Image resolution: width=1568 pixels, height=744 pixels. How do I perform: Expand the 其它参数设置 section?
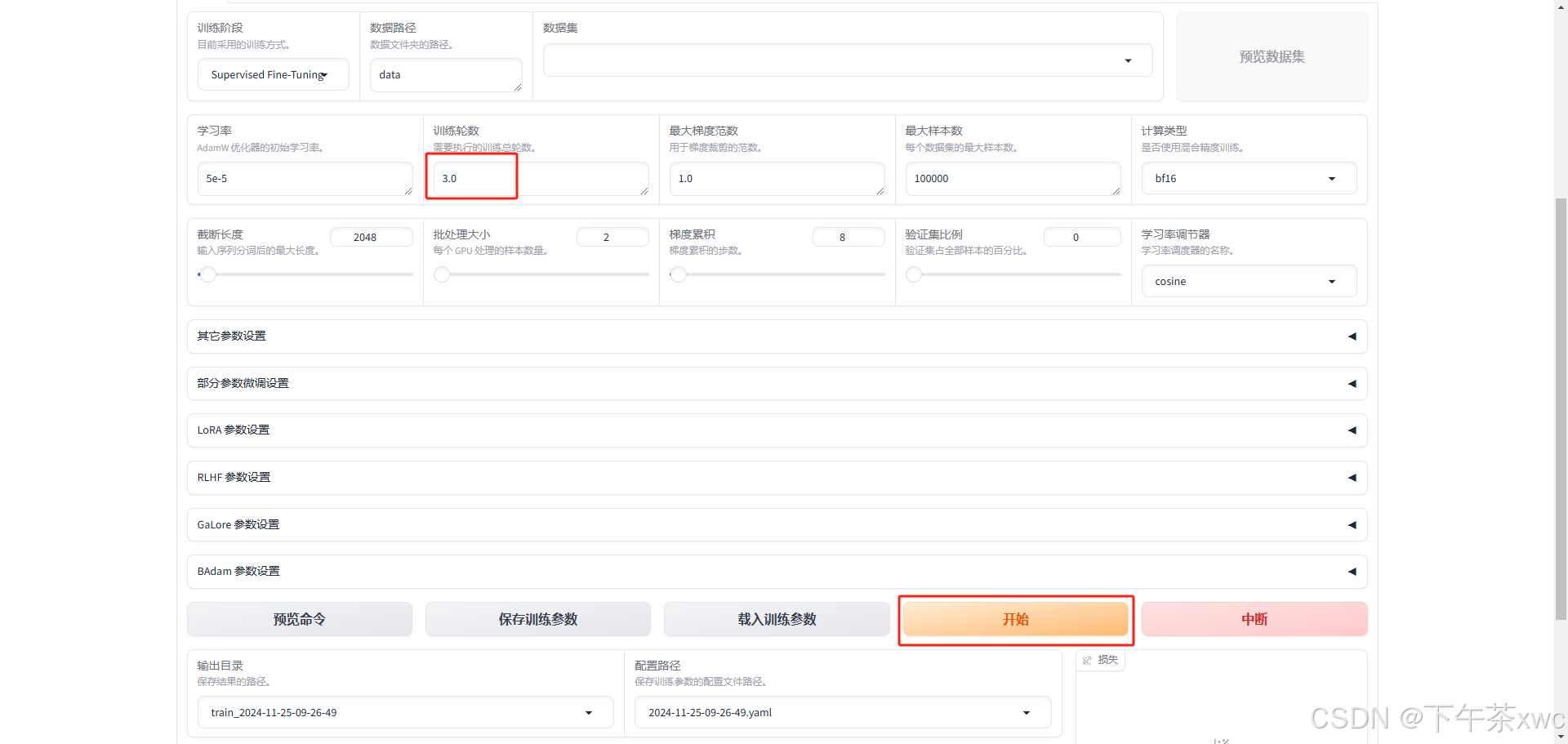click(776, 336)
